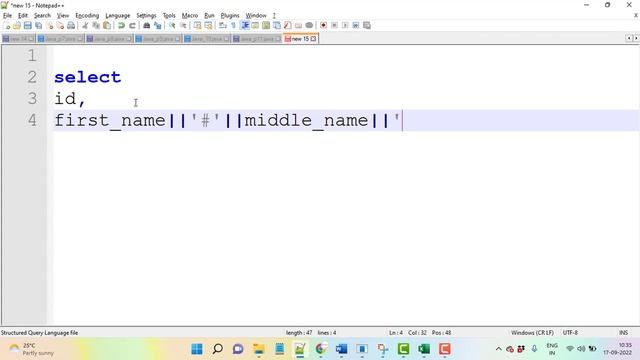Undo the last edit from toolbar

[121, 25]
